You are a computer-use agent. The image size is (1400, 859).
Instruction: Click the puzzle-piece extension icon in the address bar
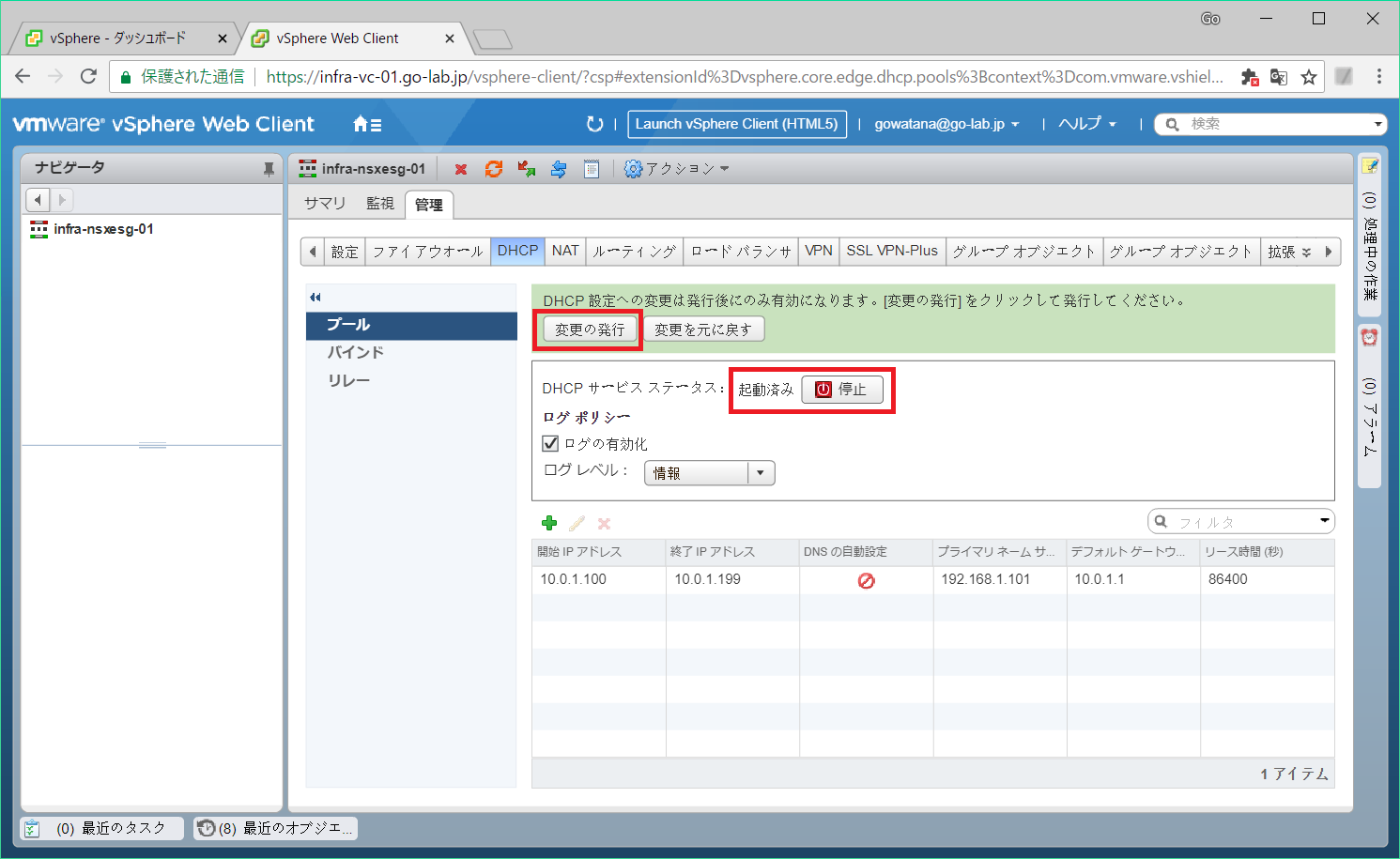coord(1250,77)
